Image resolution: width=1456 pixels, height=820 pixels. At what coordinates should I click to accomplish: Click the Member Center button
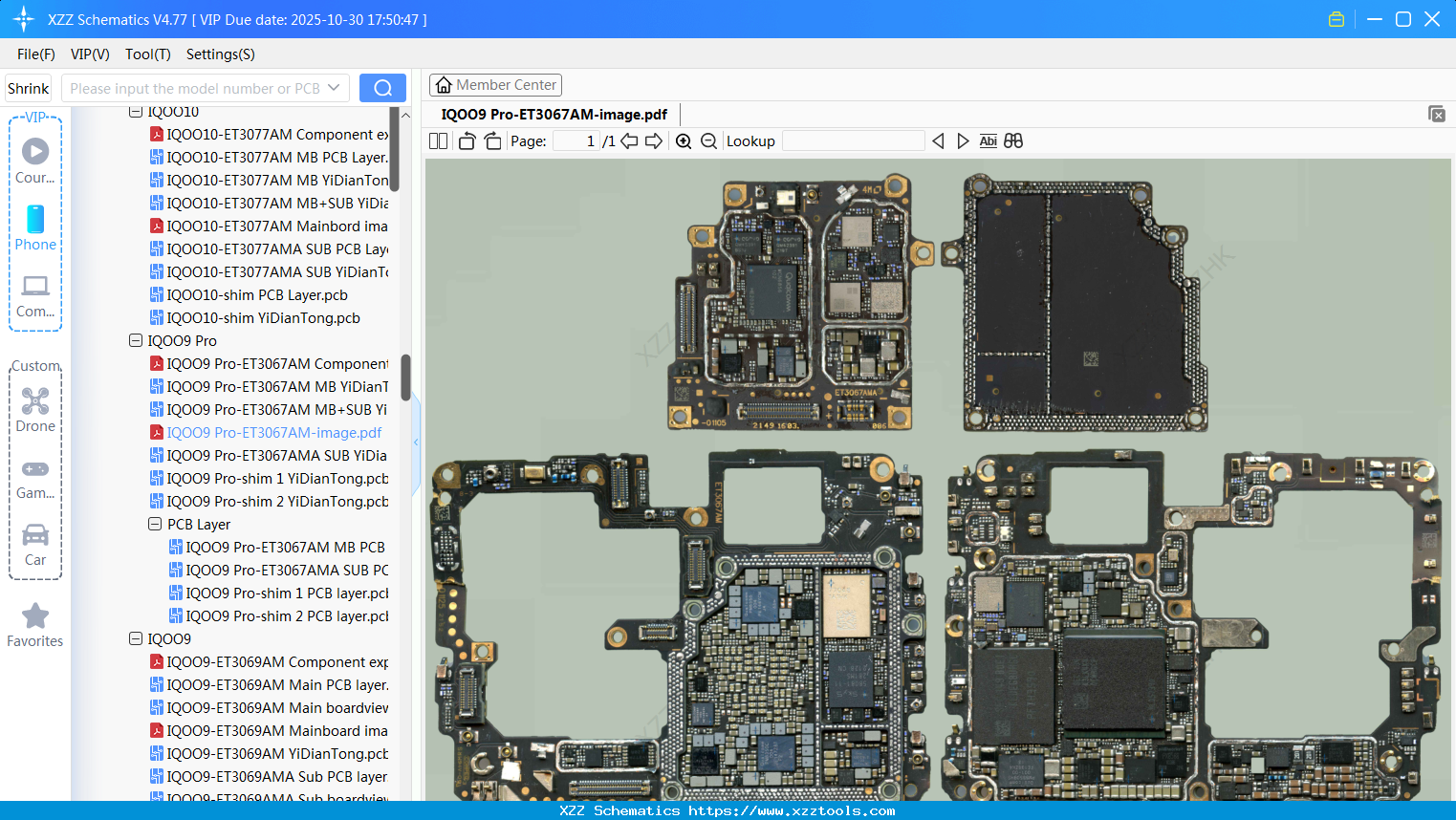click(495, 84)
